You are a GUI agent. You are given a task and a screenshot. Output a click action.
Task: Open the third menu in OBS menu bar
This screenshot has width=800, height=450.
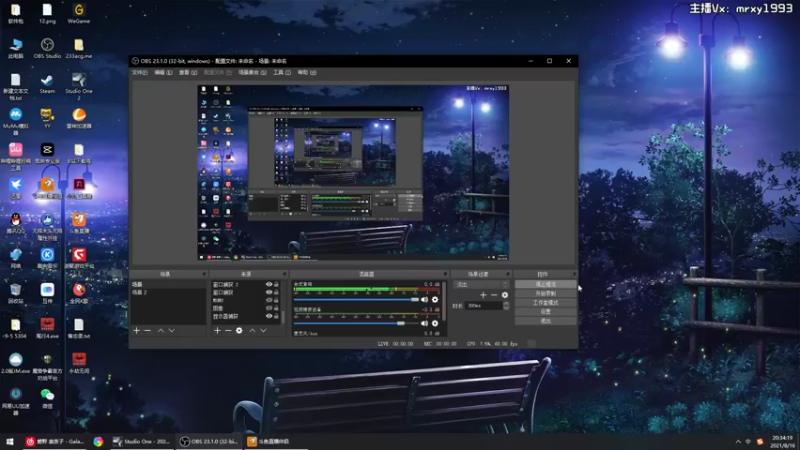(x=188, y=73)
